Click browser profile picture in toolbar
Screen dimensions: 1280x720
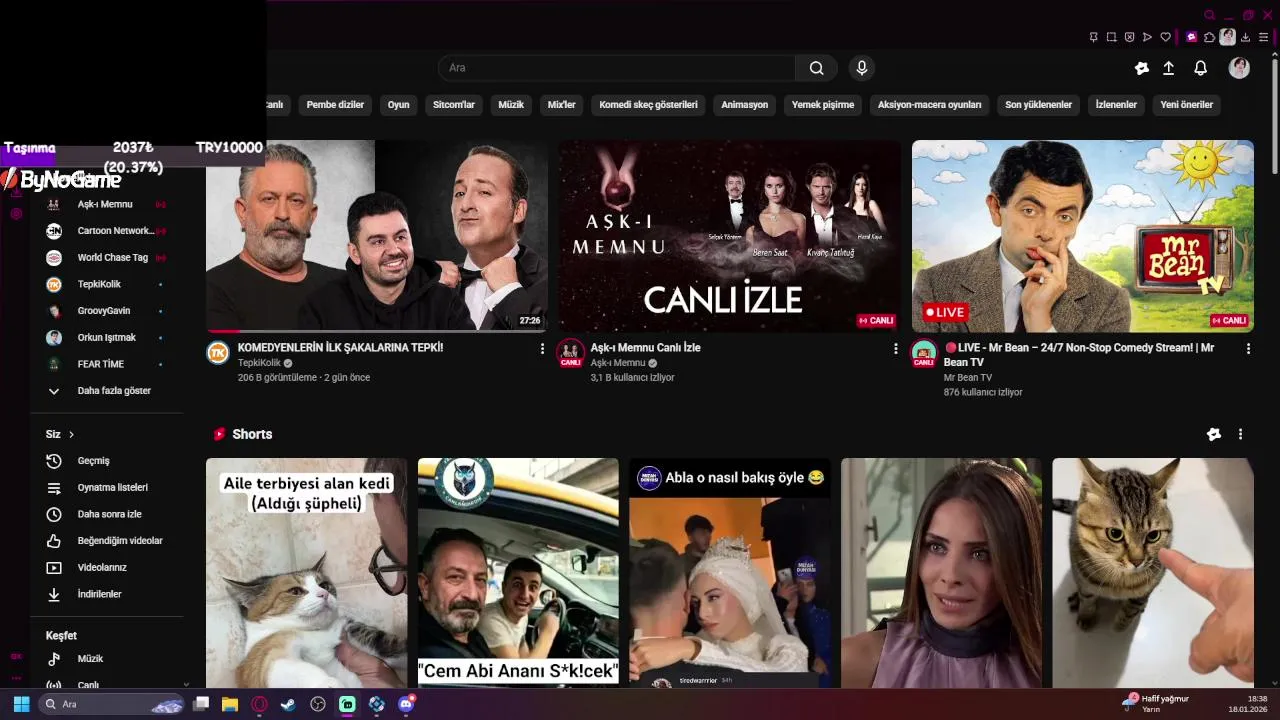coord(1227,37)
